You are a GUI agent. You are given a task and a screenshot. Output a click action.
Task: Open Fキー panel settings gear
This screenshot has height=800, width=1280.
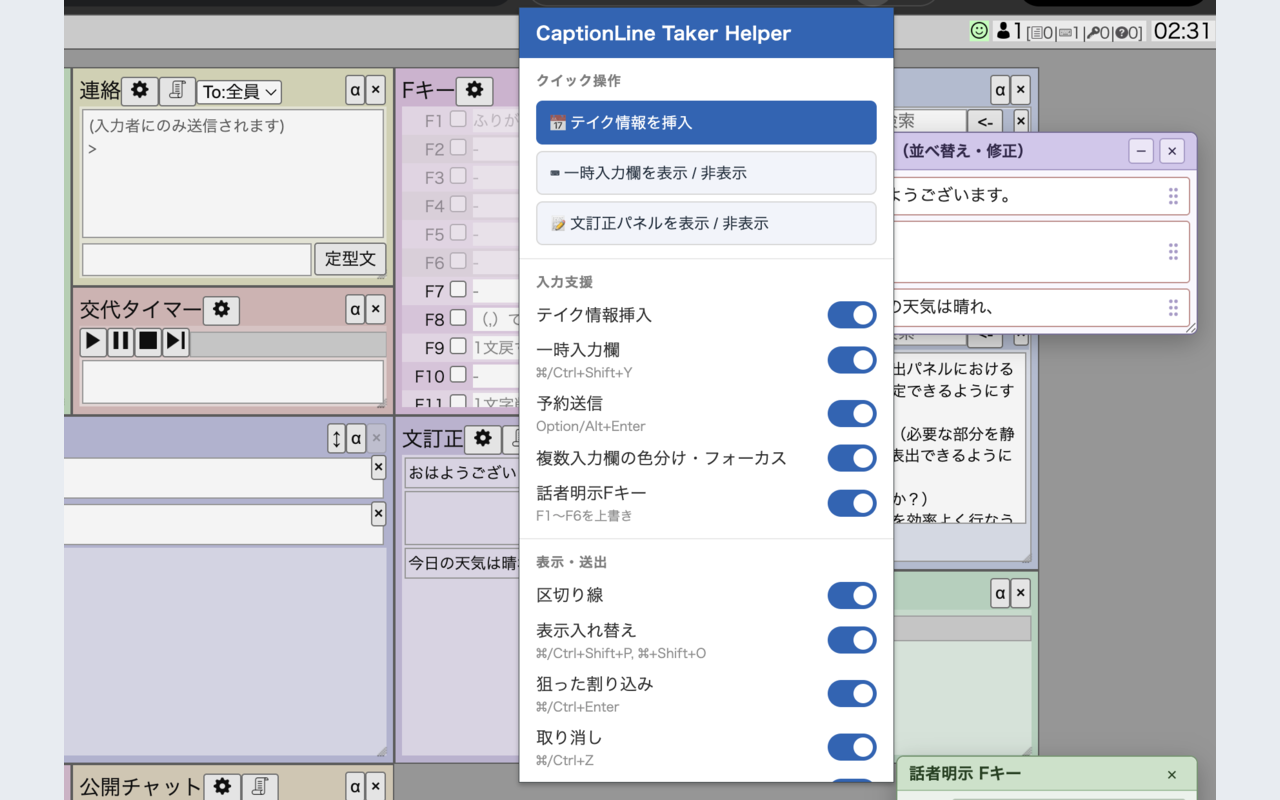coord(474,91)
